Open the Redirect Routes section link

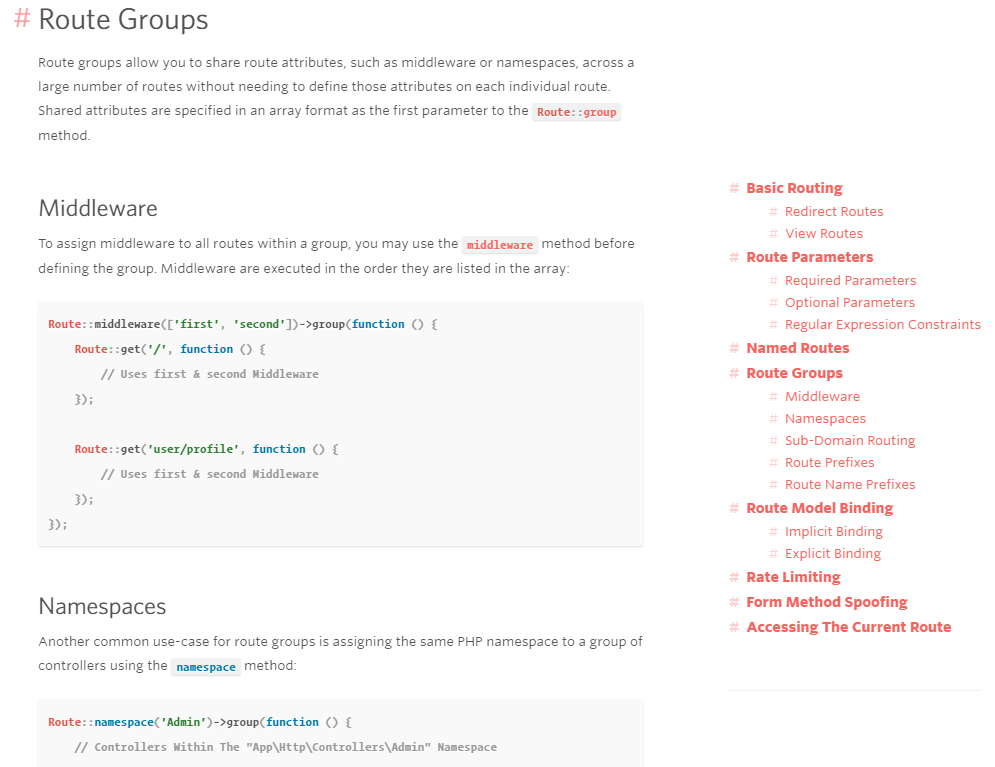tap(834, 211)
